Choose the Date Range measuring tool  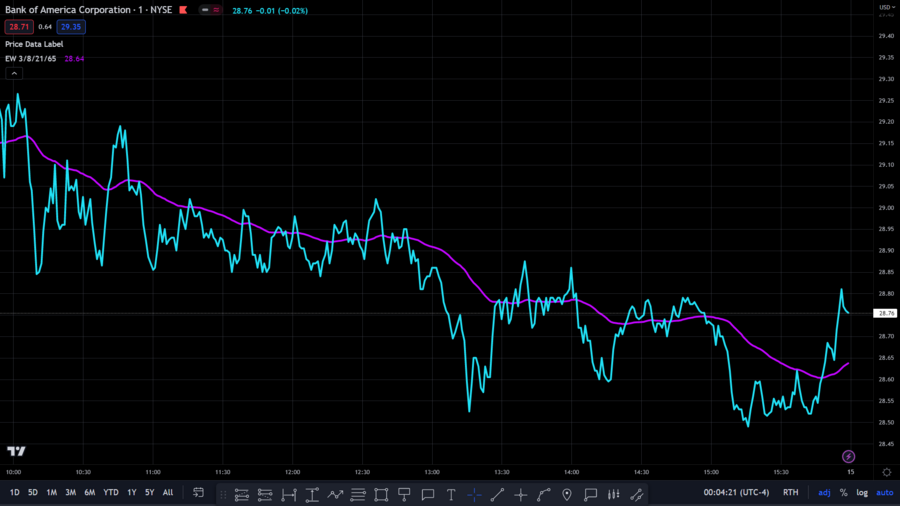(288, 495)
